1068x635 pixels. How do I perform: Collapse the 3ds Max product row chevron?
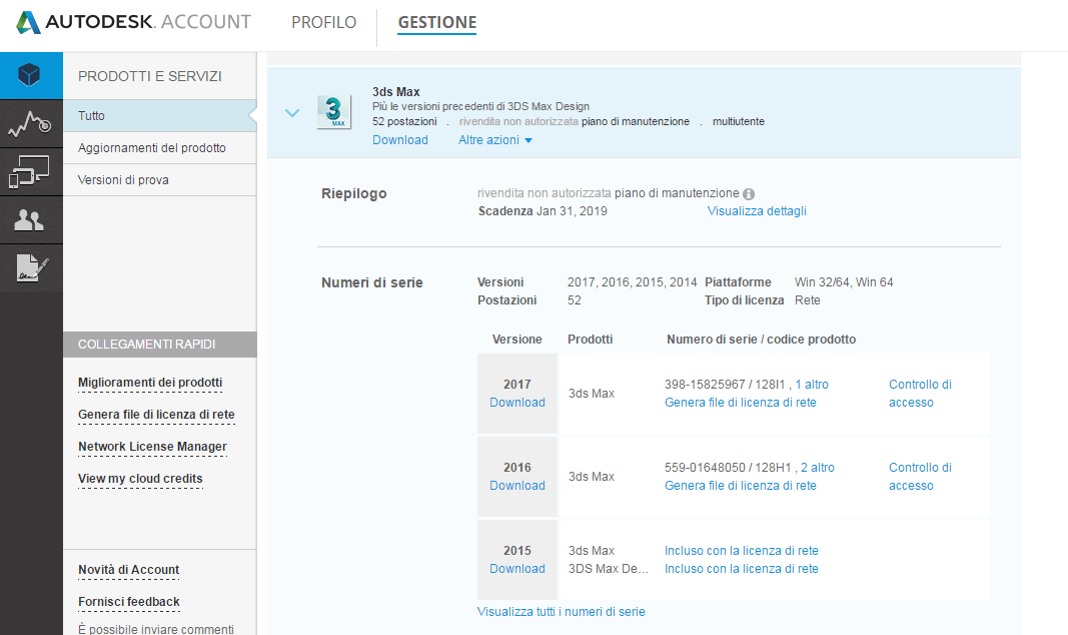pyautogui.click(x=292, y=113)
